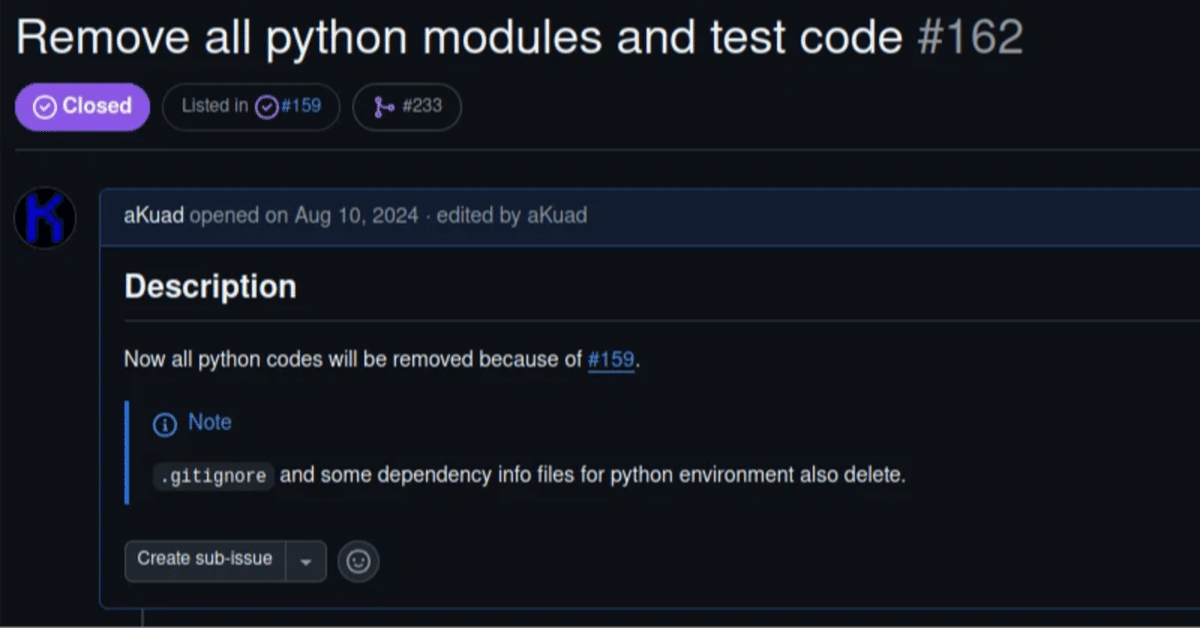
Task: Open #159 link in Listed in pill
Action: point(301,106)
